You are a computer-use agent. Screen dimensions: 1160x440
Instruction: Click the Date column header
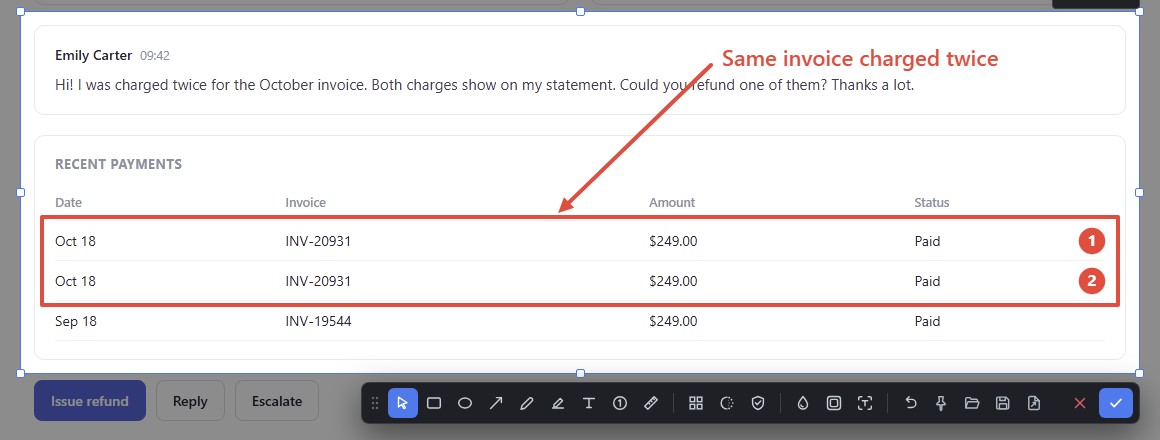pos(69,202)
